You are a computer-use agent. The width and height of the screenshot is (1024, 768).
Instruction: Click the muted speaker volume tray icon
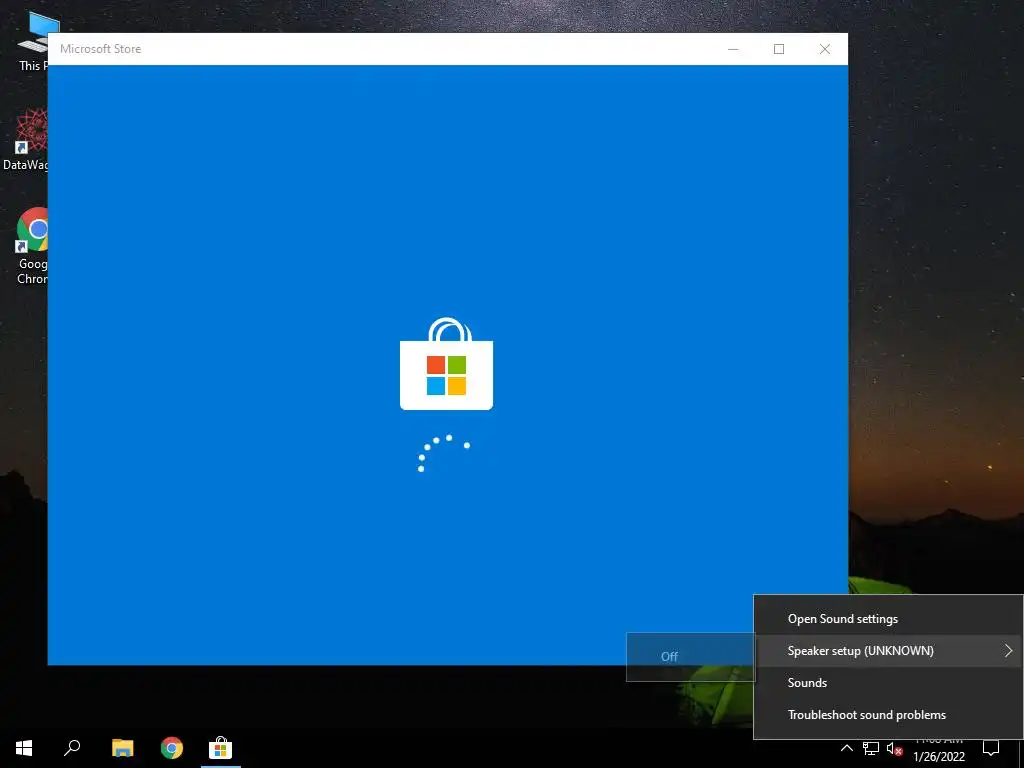[x=894, y=748]
